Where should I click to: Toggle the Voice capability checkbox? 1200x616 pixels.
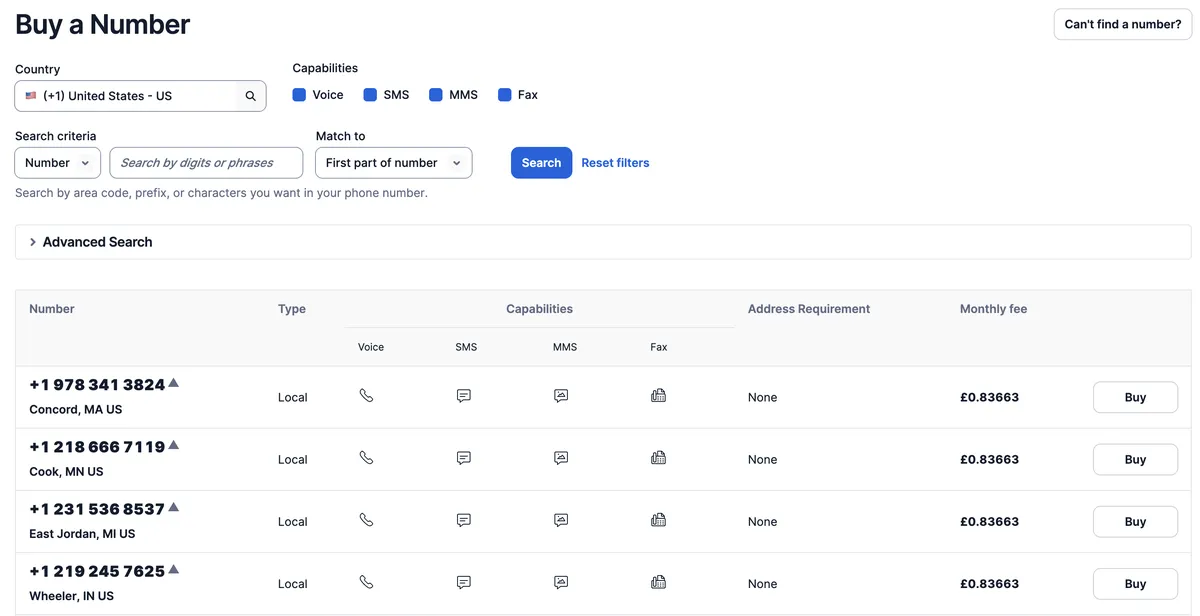(299, 95)
